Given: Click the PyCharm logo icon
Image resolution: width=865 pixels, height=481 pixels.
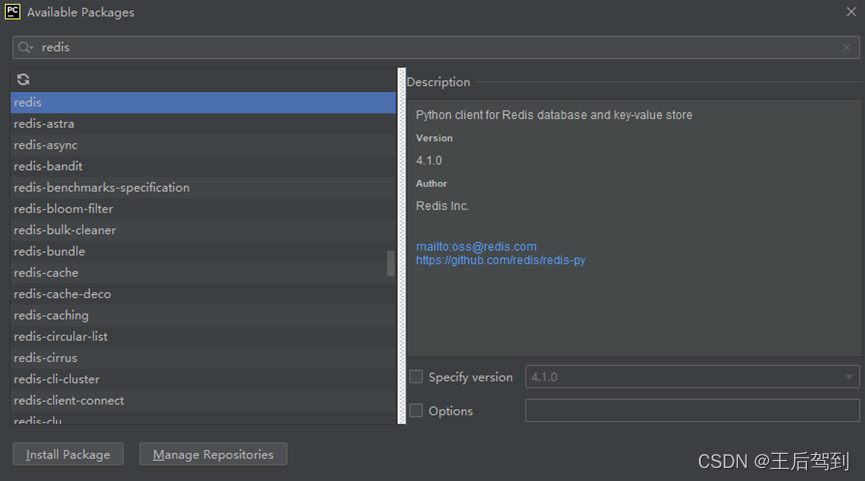Looking at the screenshot, I should pos(12,12).
